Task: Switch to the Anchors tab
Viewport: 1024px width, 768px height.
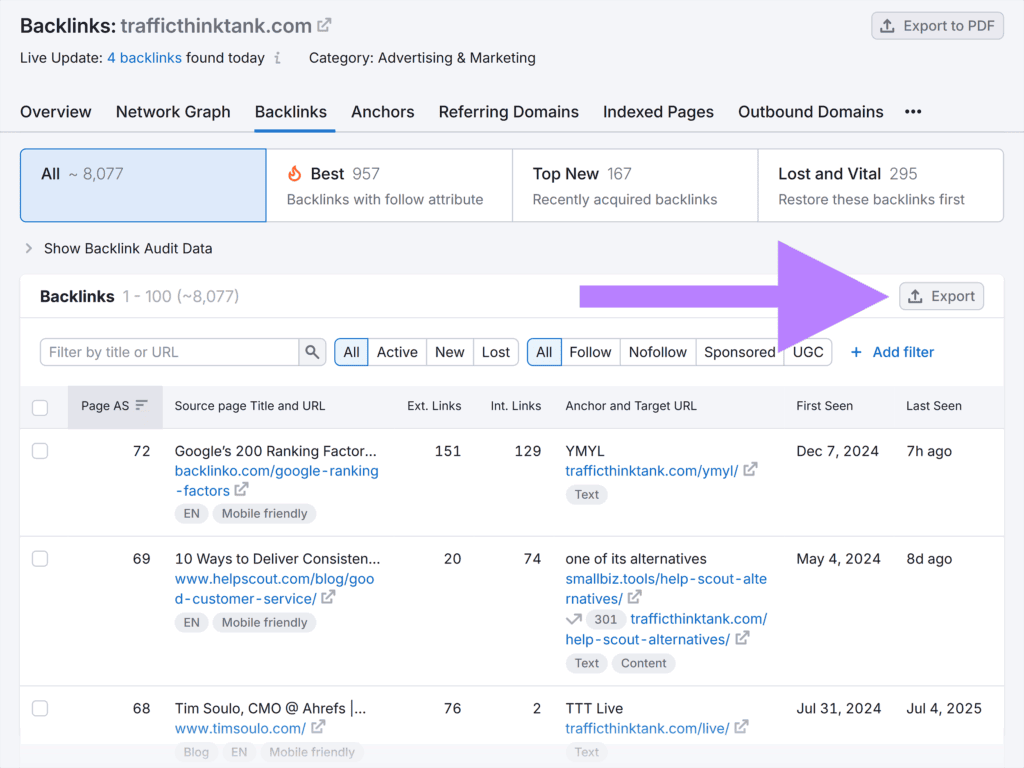Action: [x=383, y=112]
